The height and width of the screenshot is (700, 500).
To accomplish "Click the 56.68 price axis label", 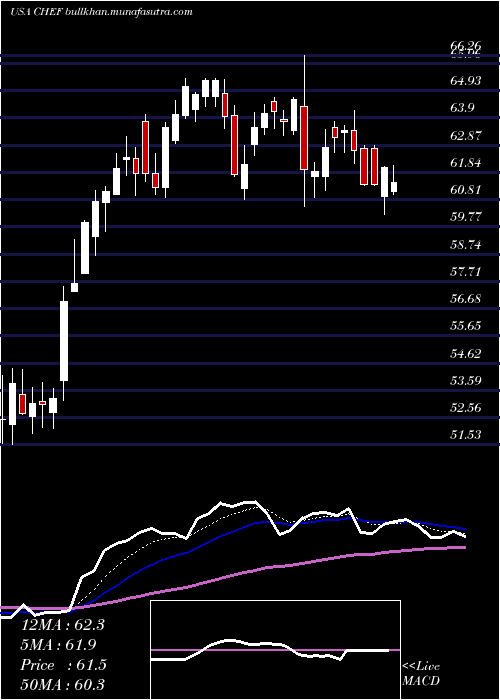I will pos(466,299).
